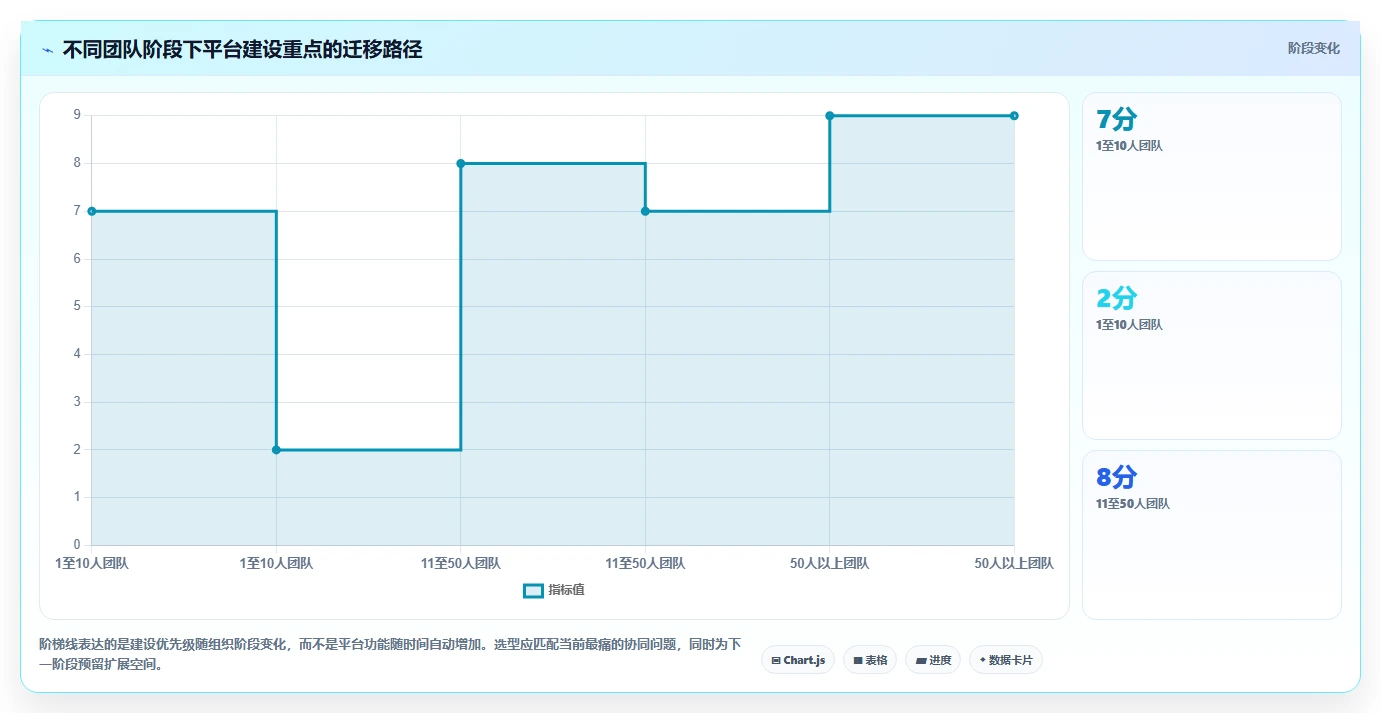Click the chart title 不同团队阶段下平台建设重点的迁移路径
Screen dimensions: 1381x713
(242, 50)
